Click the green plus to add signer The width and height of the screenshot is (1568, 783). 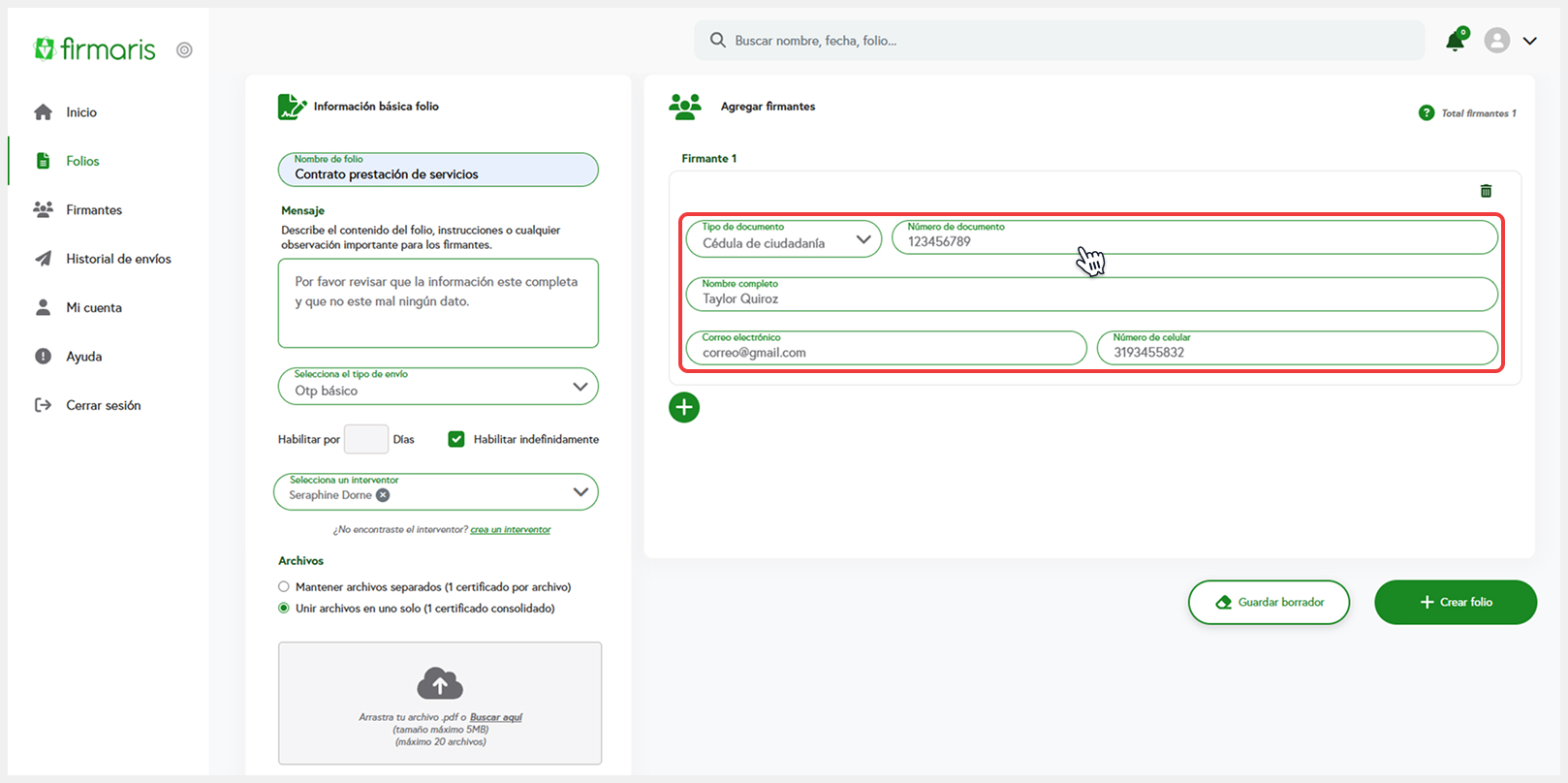click(x=684, y=407)
